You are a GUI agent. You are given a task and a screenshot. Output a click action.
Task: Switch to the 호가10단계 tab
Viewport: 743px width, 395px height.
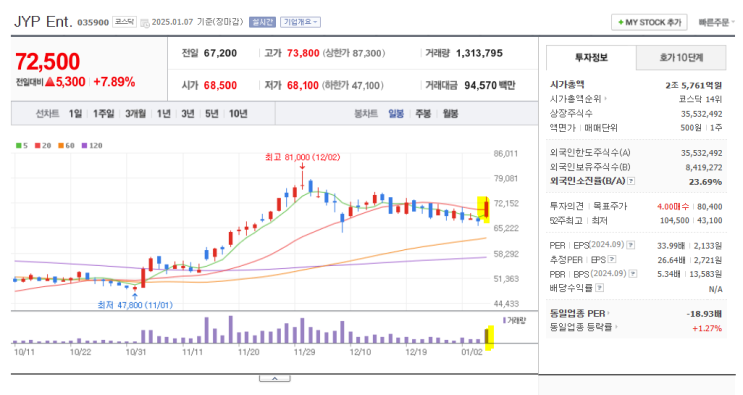click(x=681, y=58)
